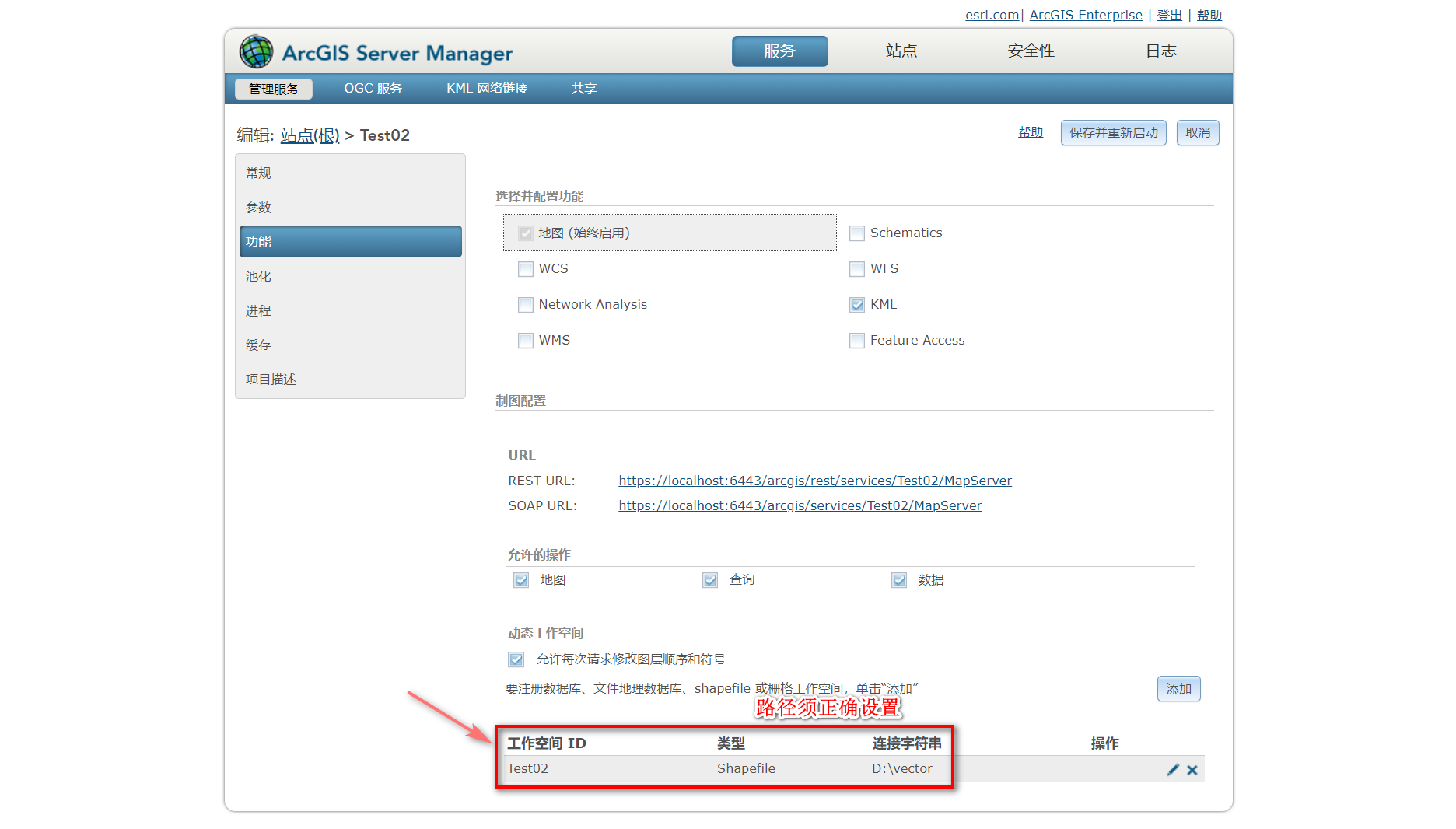Enable the WFS capability checkbox
Screen dimensions: 1456x829
click(x=857, y=269)
